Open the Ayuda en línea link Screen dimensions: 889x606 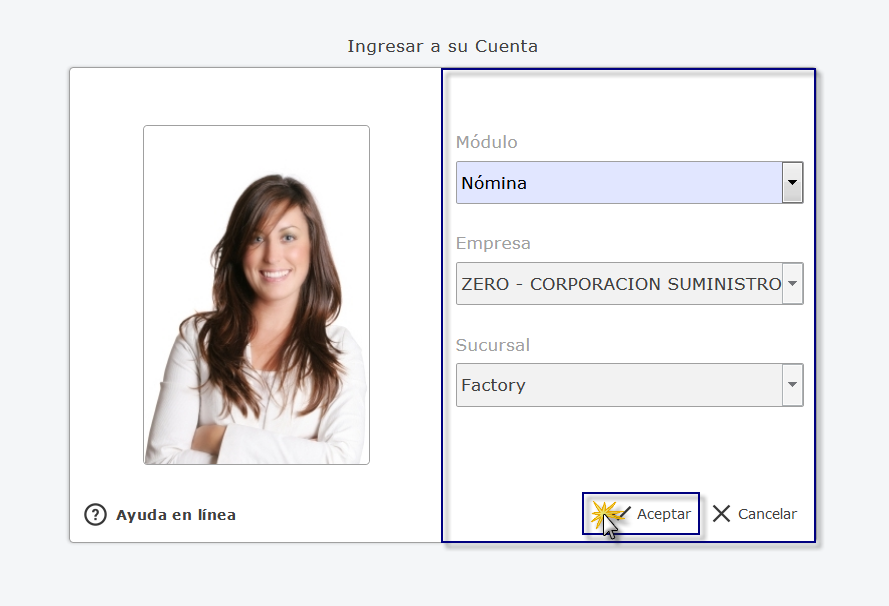(x=176, y=515)
